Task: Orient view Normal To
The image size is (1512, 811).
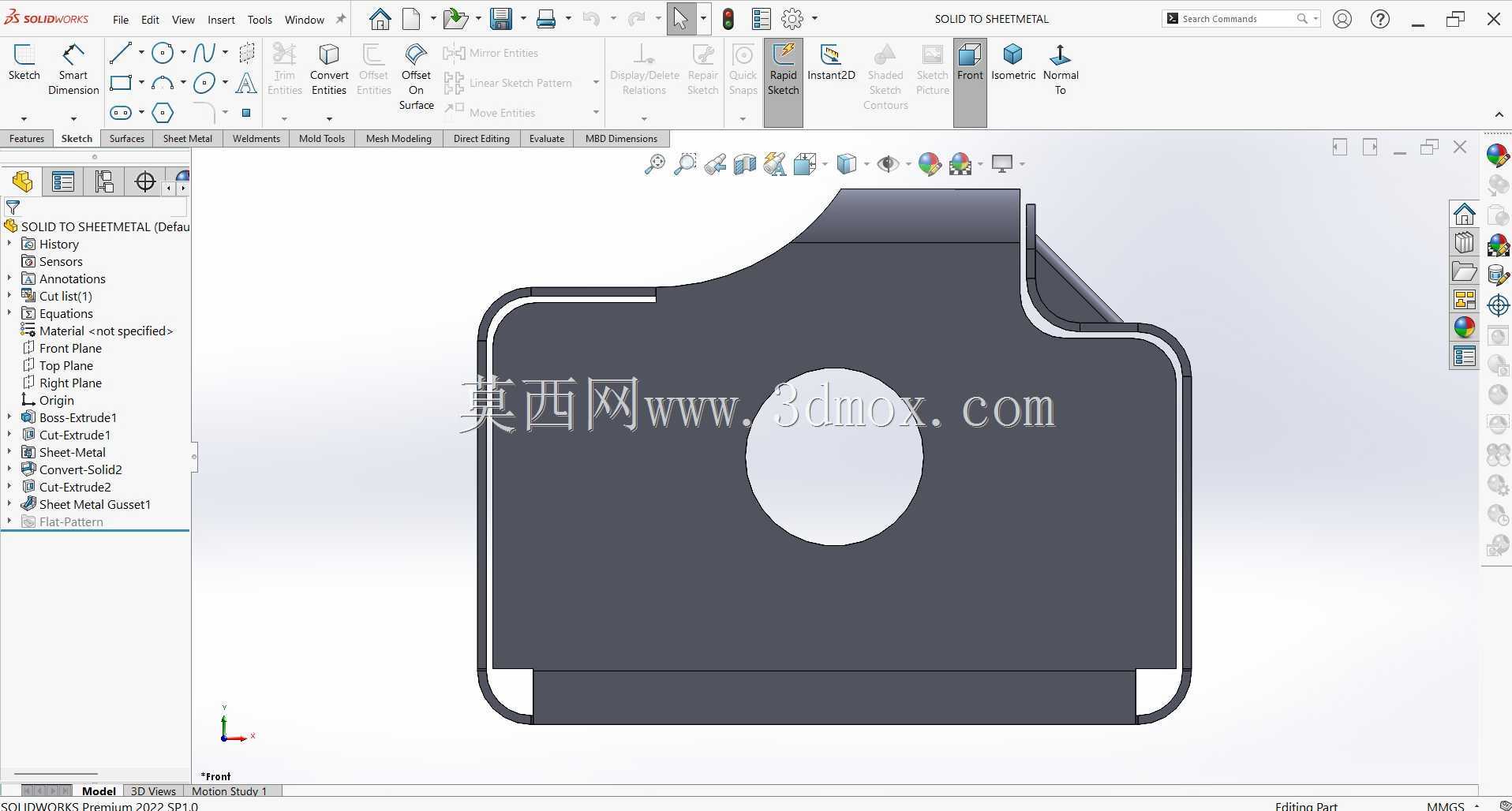Action: [1061, 69]
